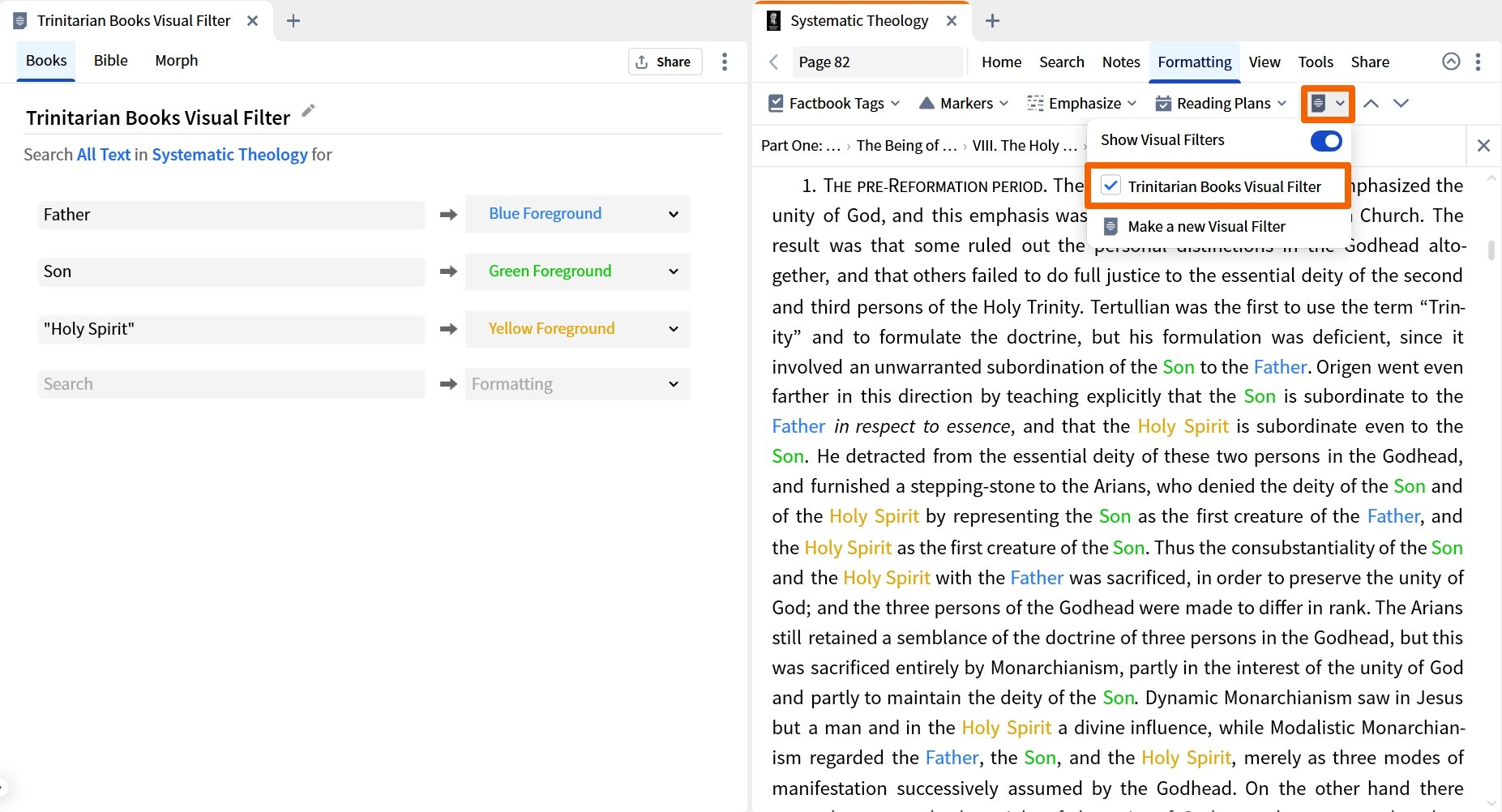
Task: Click the back navigation arrow in Systematic Theology
Action: [x=772, y=62]
